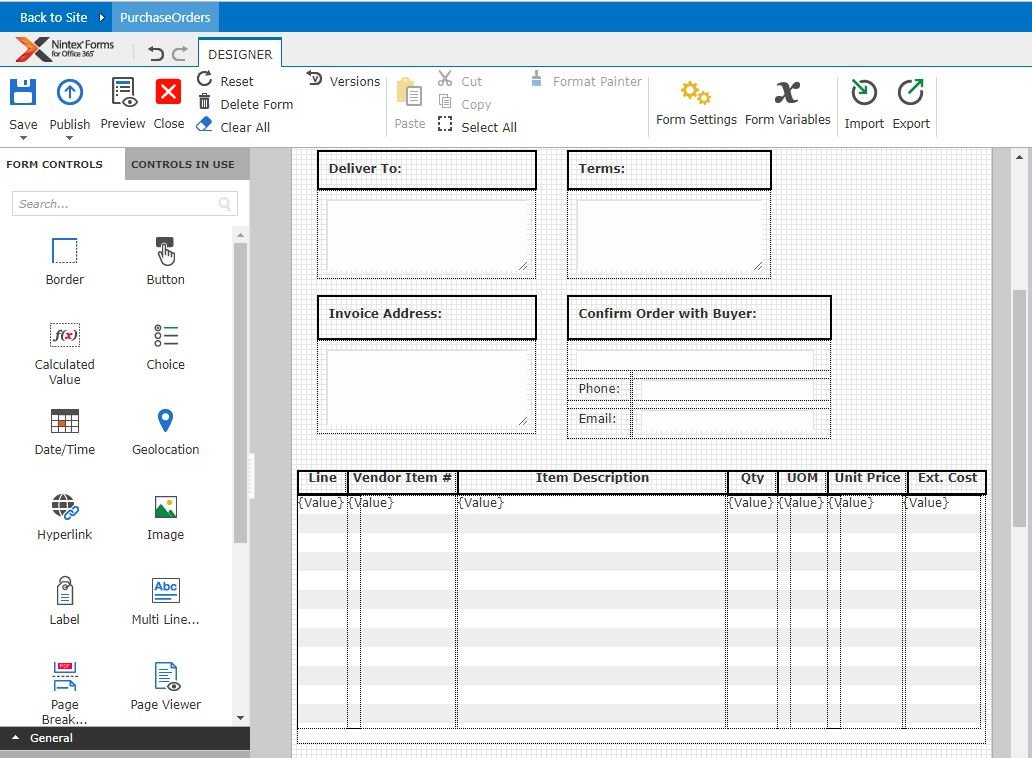Image resolution: width=1032 pixels, height=758 pixels.
Task: Expand the General section
Action: pyautogui.click(x=50, y=738)
